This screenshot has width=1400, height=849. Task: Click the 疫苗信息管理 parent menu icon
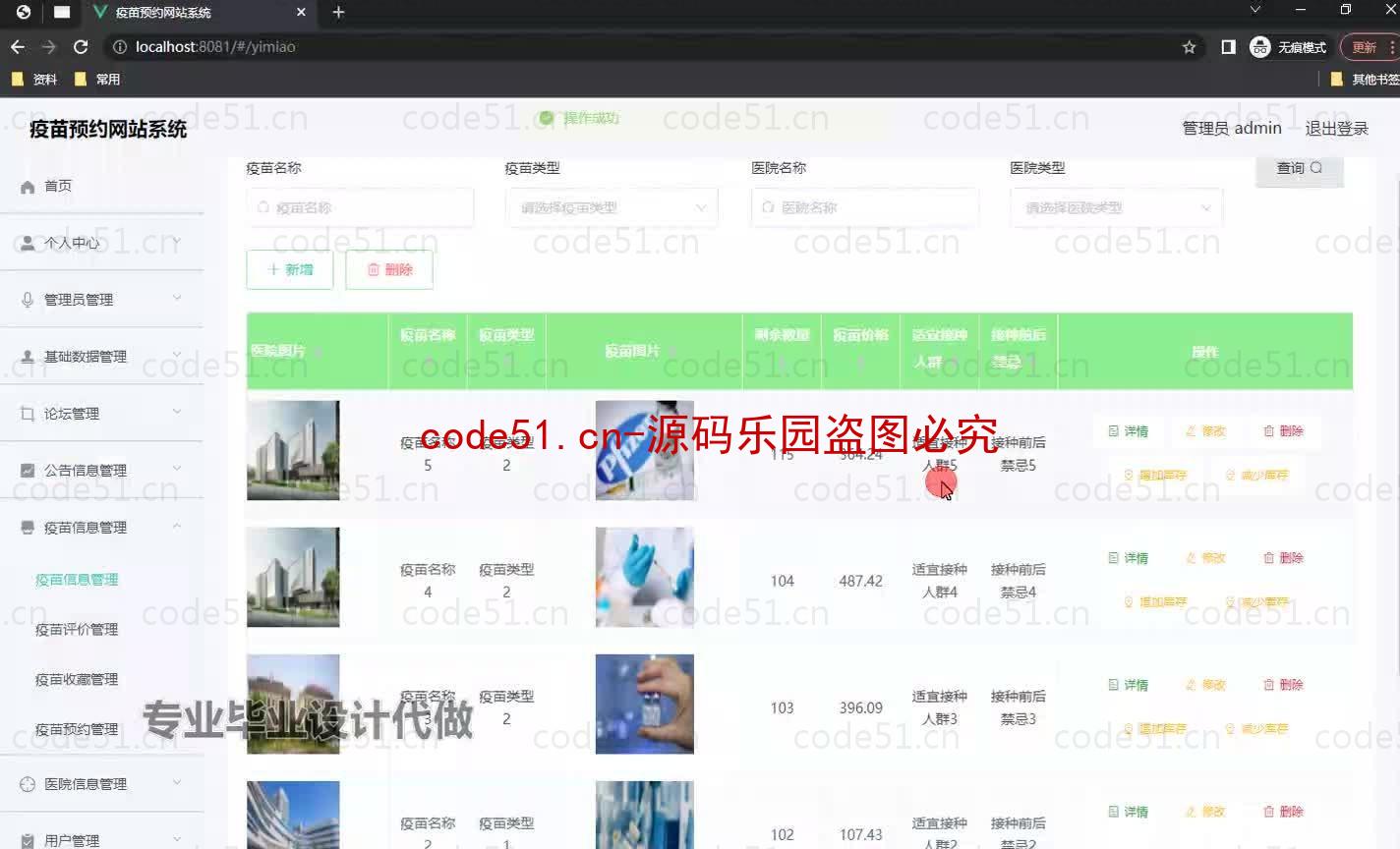click(28, 528)
